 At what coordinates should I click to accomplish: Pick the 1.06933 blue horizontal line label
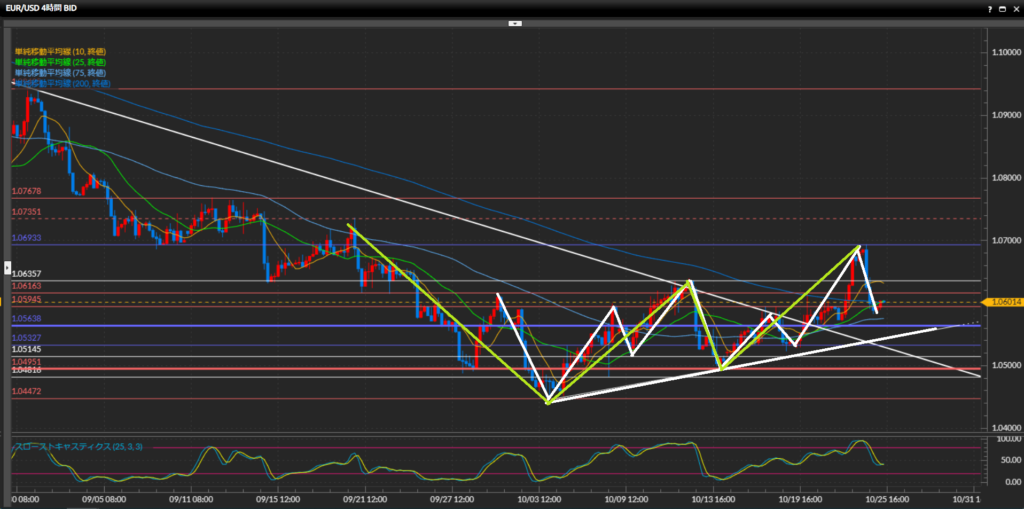point(26,239)
